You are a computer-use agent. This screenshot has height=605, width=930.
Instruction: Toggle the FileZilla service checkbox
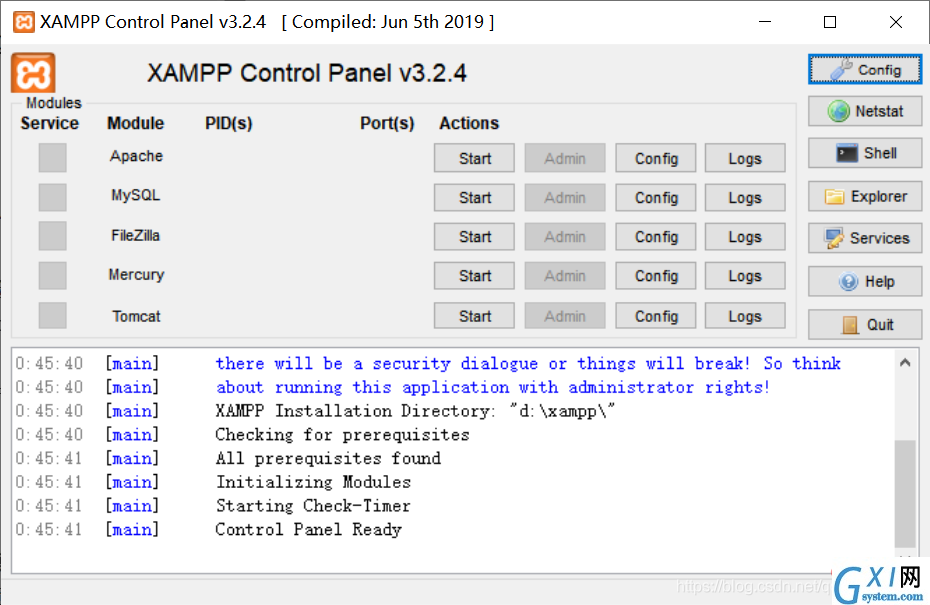pyautogui.click(x=53, y=236)
